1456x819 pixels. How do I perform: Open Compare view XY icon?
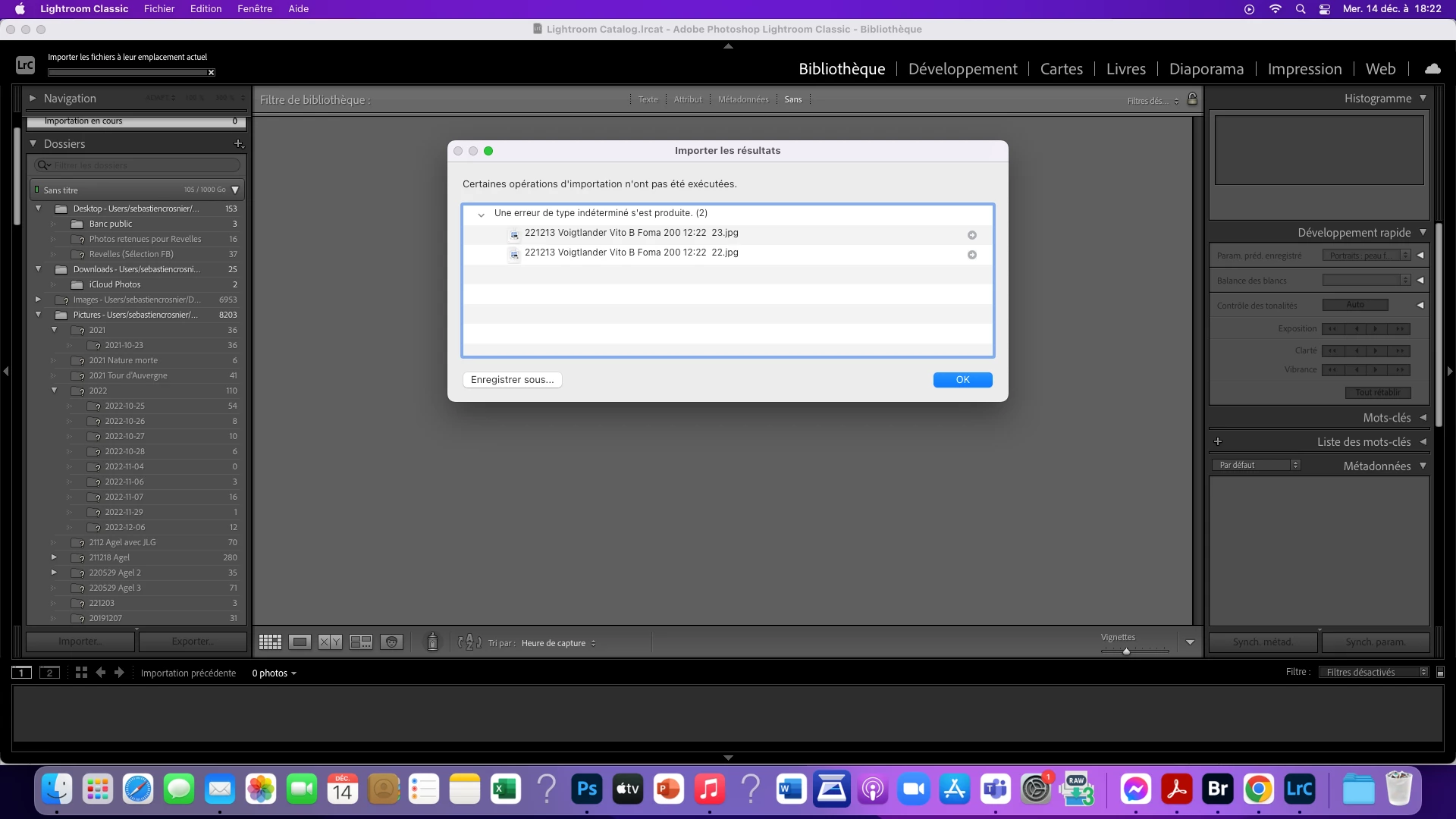click(330, 642)
